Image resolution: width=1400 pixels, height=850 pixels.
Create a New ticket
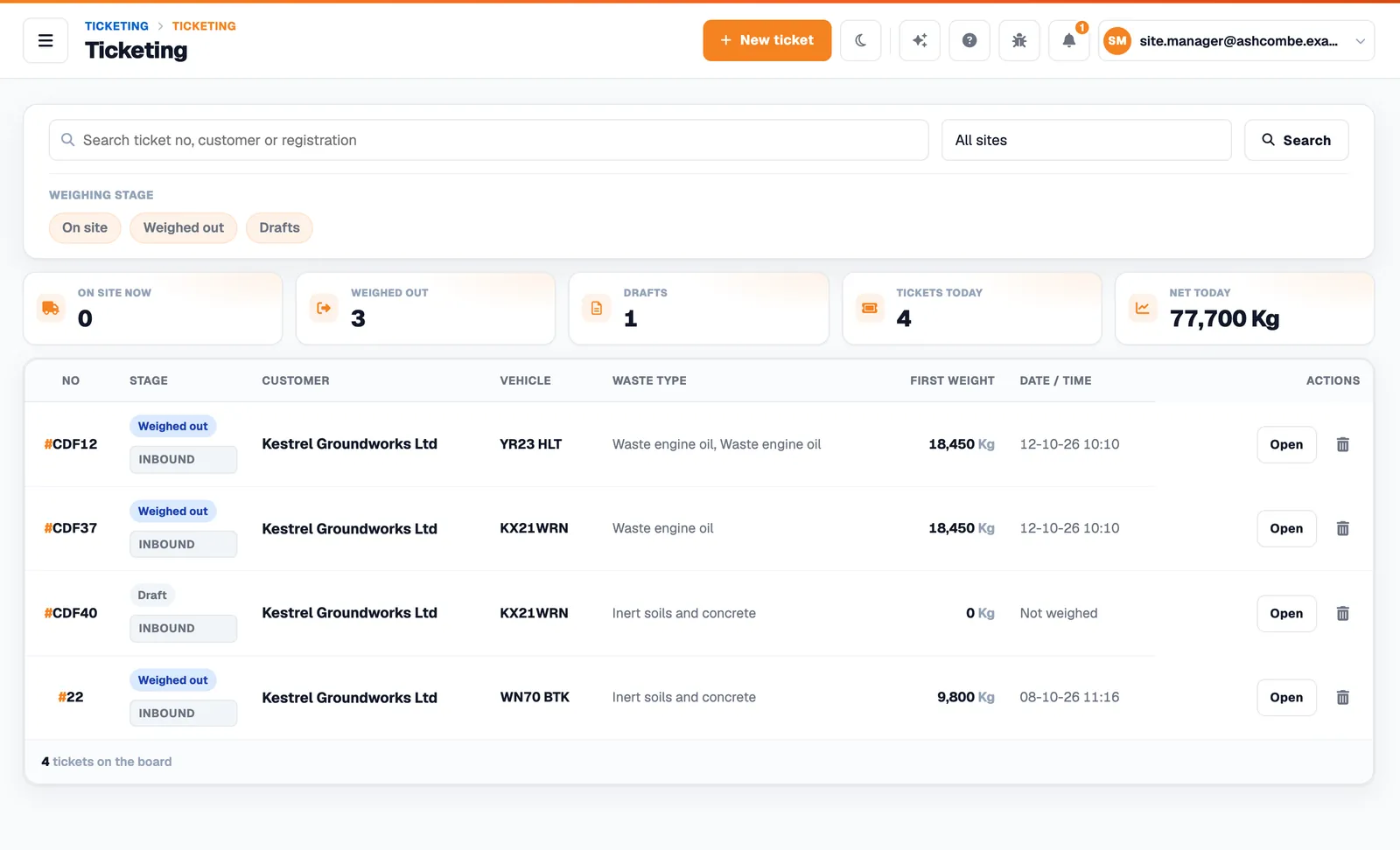pos(766,40)
